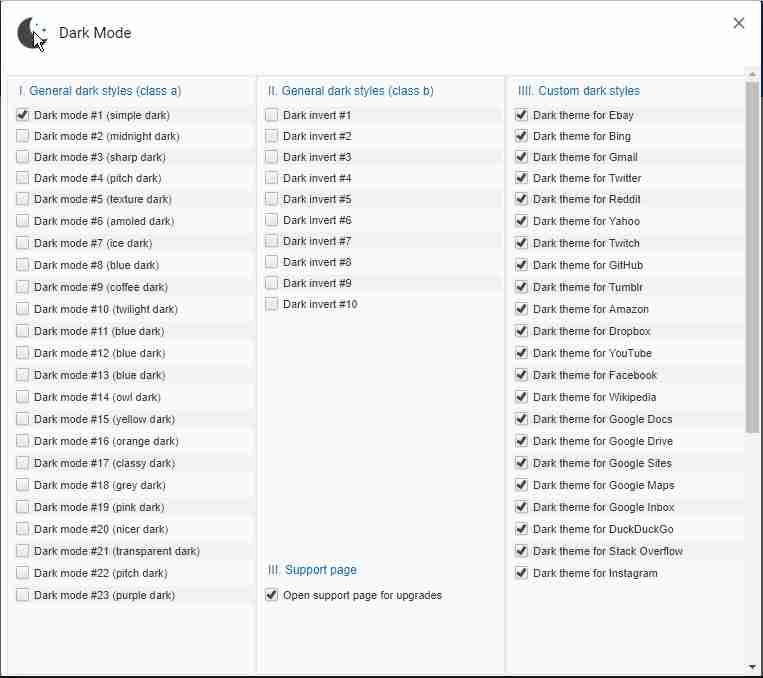This screenshot has height=678, width=763.
Task: Uncheck Dark theme for Ebay
Action: click(521, 115)
